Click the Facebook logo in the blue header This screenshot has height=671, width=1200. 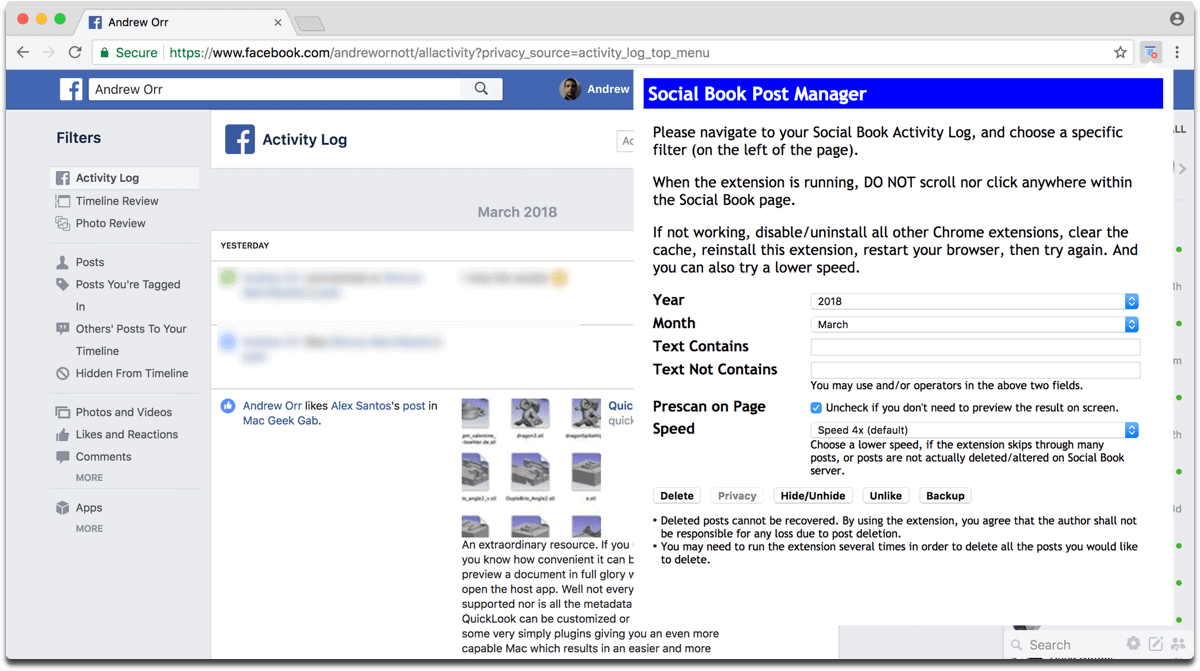(71, 89)
